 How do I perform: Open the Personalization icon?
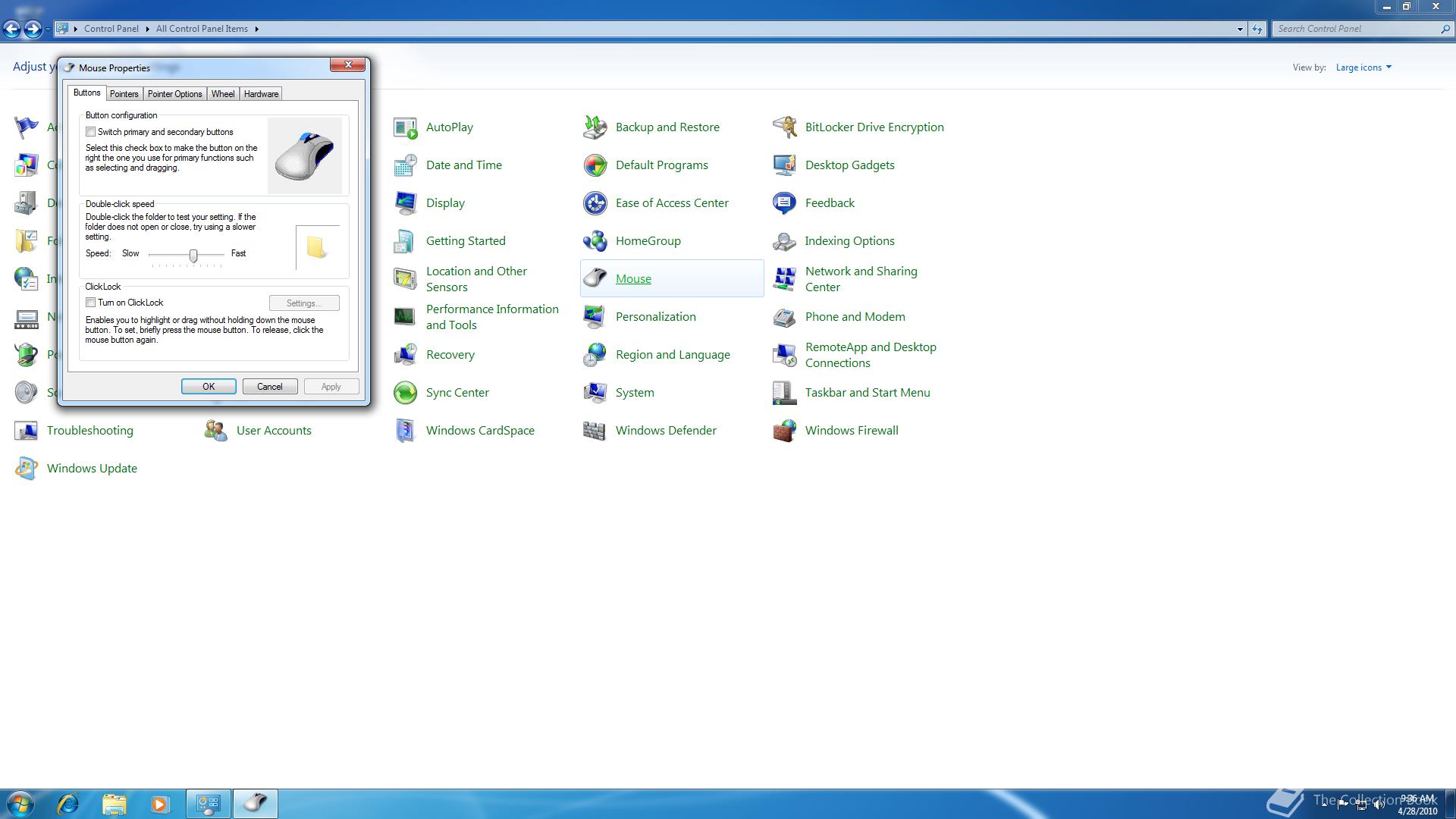pyautogui.click(x=595, y=317)
